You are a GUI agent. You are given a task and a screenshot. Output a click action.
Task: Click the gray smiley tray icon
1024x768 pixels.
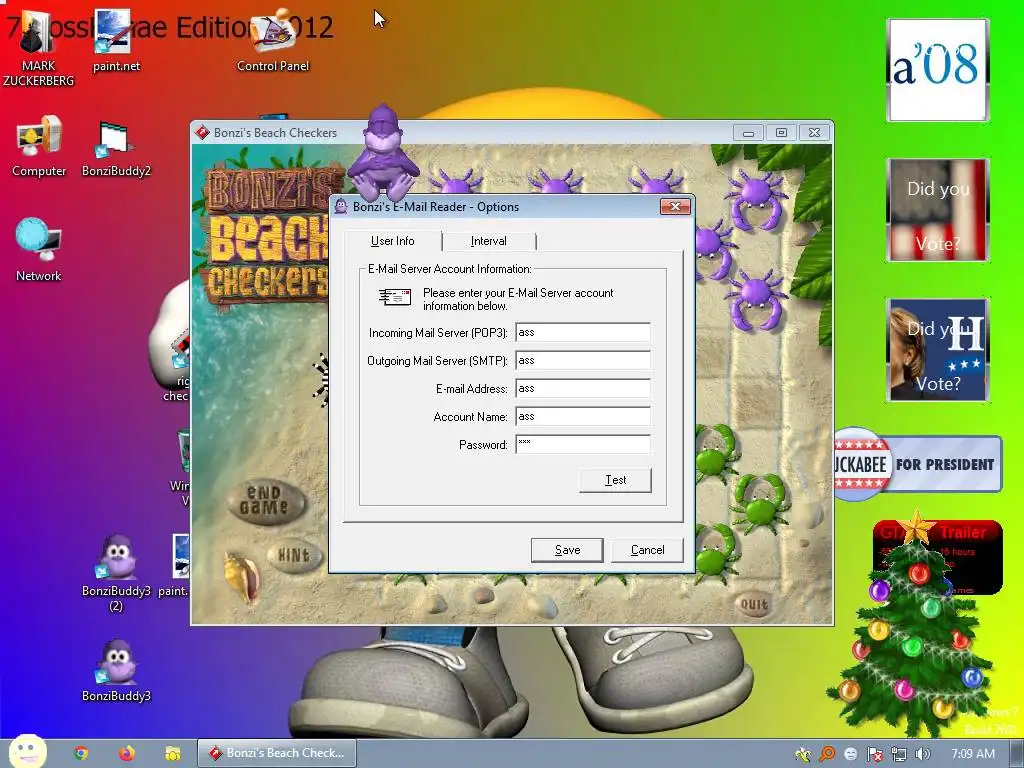(x=851, y=754)
